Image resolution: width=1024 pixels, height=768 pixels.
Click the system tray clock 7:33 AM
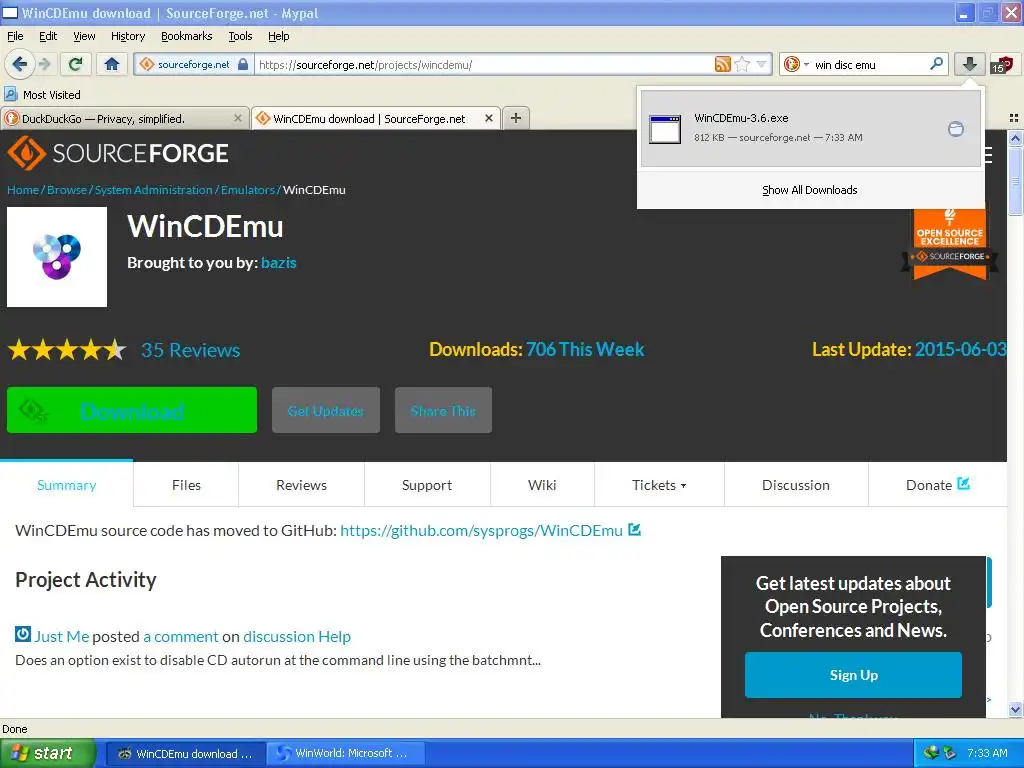[x=987, y=753]
